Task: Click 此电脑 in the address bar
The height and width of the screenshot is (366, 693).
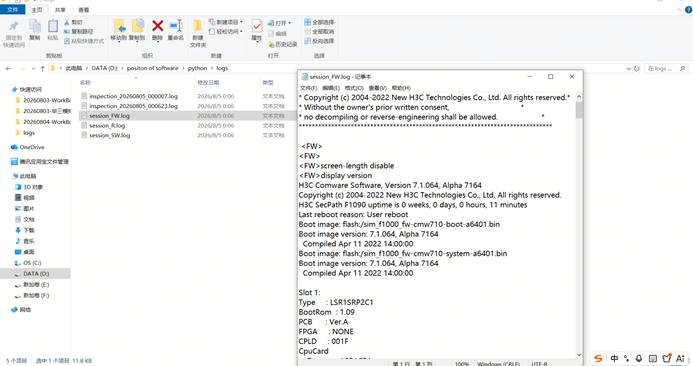Action: (74, 69)
